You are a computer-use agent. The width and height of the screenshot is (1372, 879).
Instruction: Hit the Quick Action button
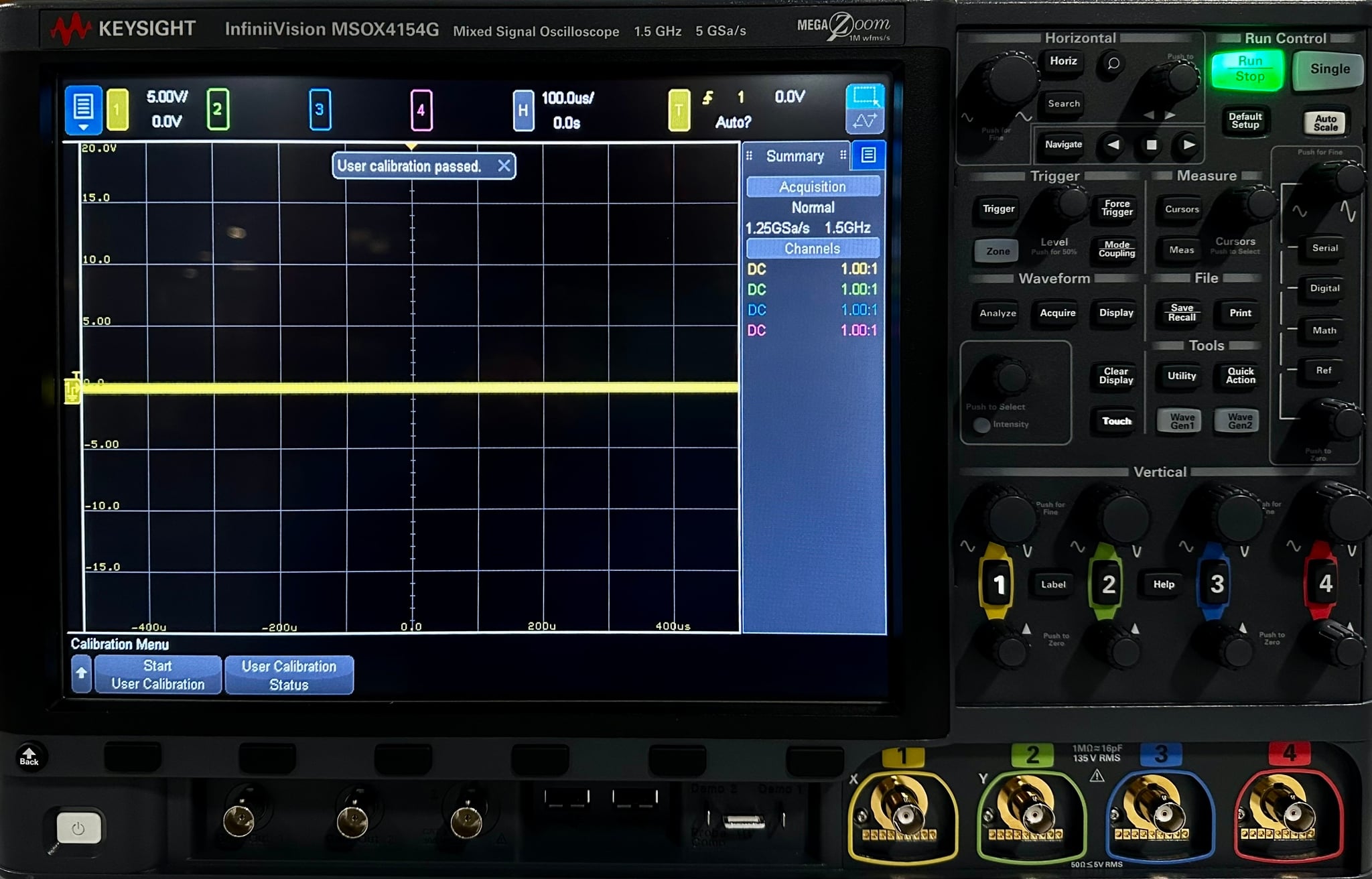pyautogui.click(x=1240, y=376)
